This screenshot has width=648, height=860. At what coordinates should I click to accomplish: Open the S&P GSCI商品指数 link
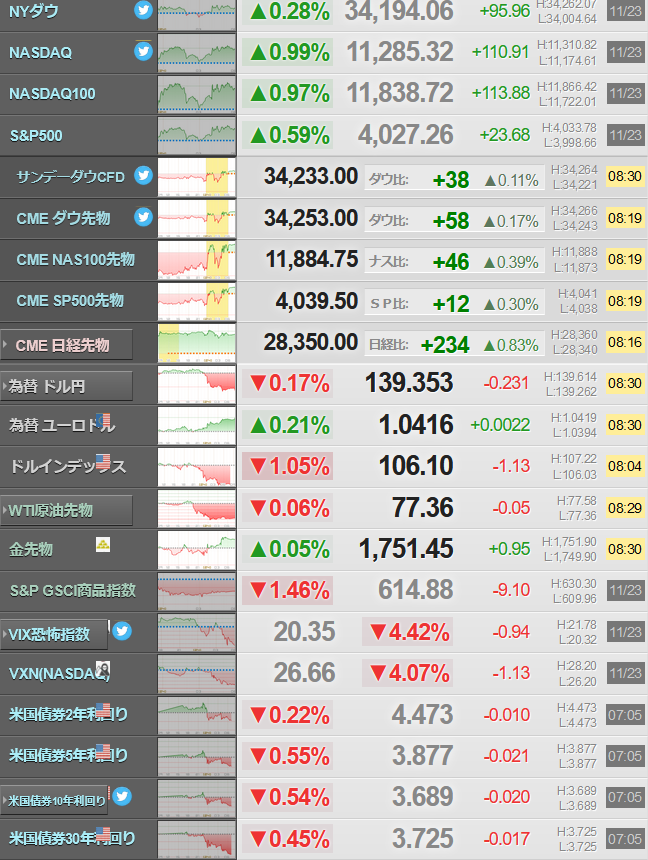pos(73,590)
